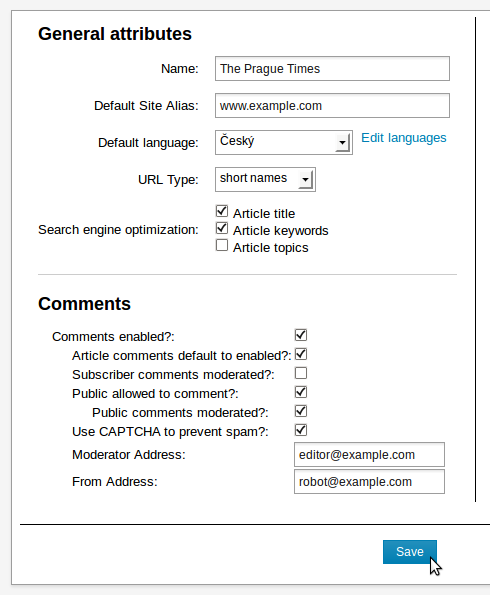Click the From Address email field
The image size is (490, 595).
[369, 482]
